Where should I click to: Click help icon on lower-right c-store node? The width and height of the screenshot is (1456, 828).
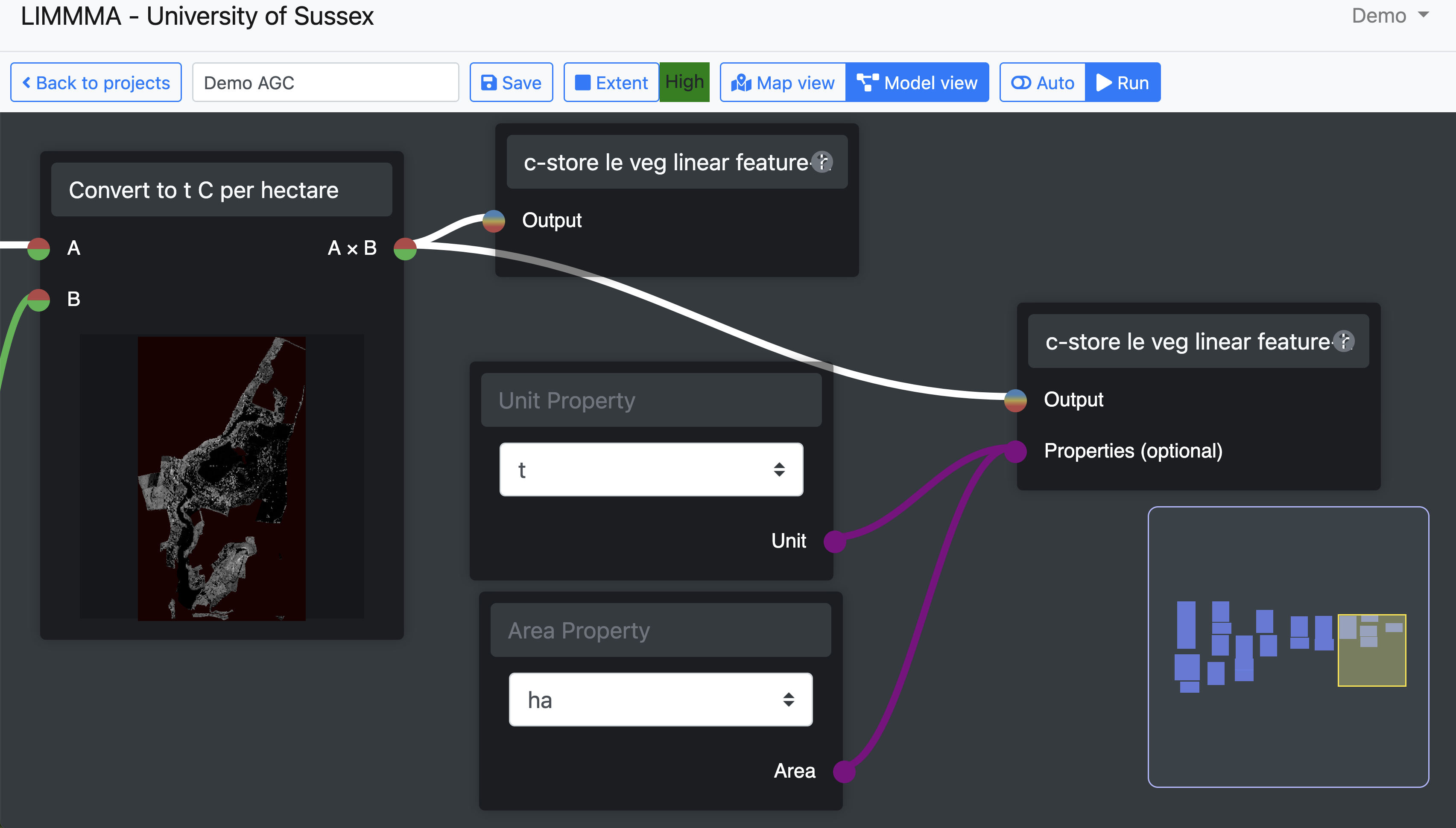tap(1343, 341)
